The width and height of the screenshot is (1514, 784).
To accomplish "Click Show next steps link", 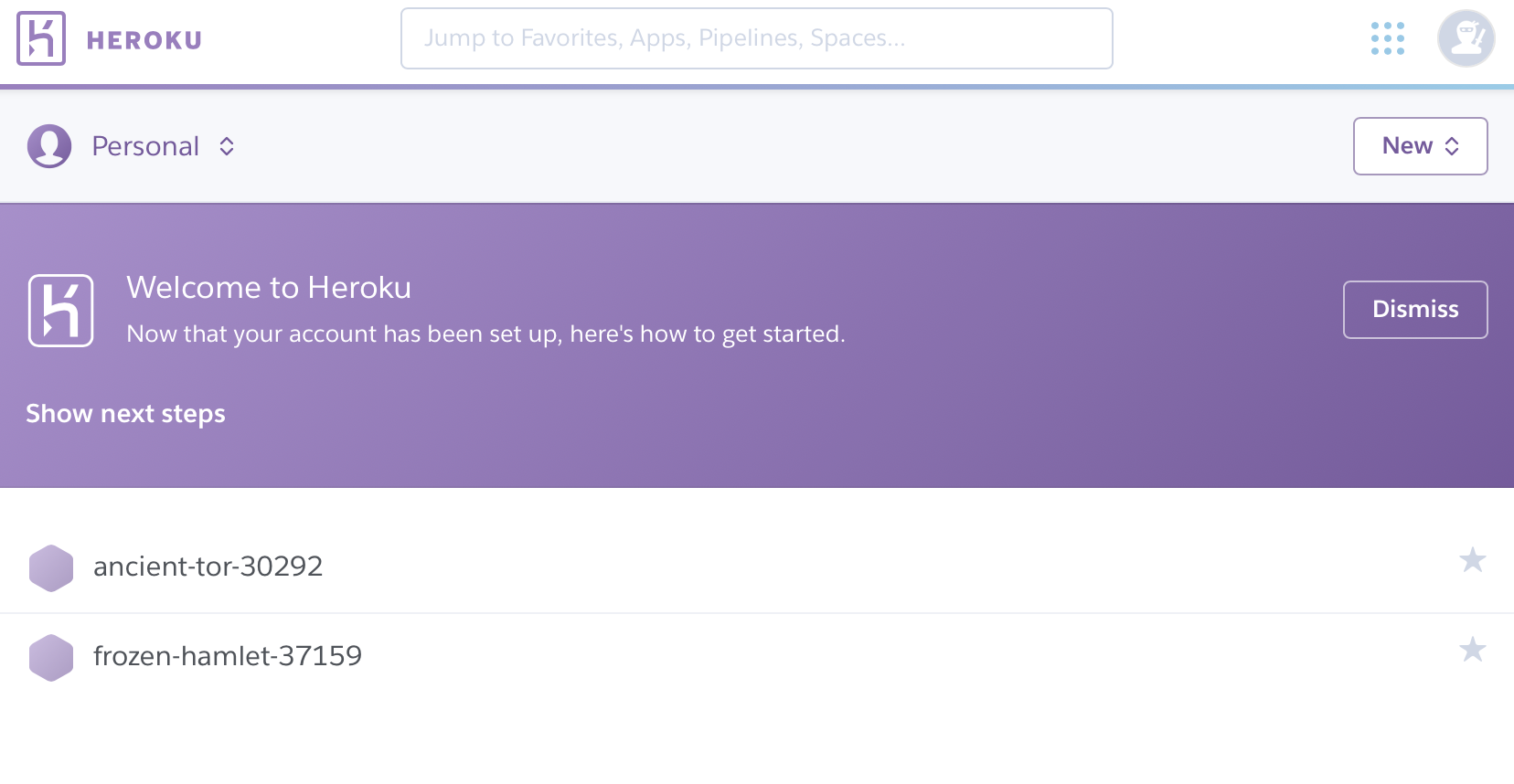I will [125, 414].
